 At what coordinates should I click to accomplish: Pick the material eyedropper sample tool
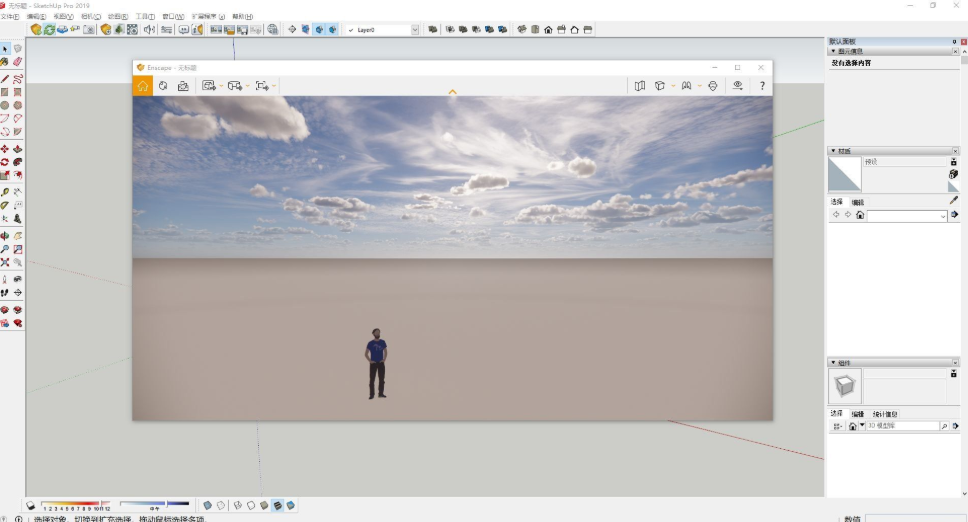[x=953, y=200]
